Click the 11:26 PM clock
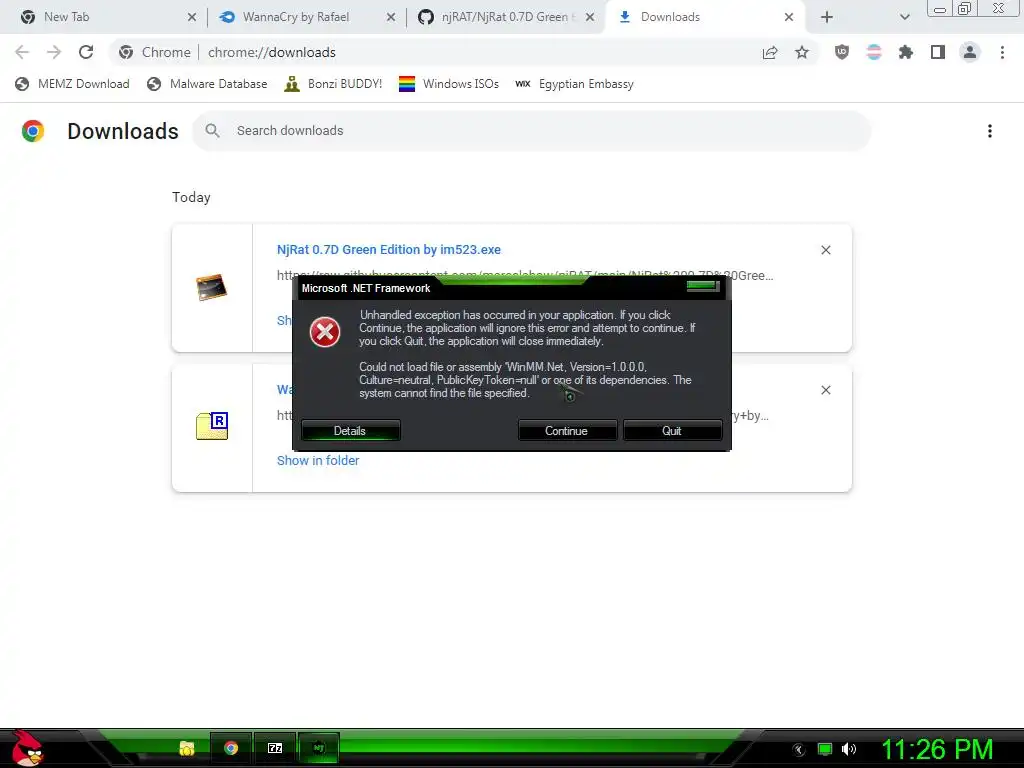 click(x=938, y=750)
